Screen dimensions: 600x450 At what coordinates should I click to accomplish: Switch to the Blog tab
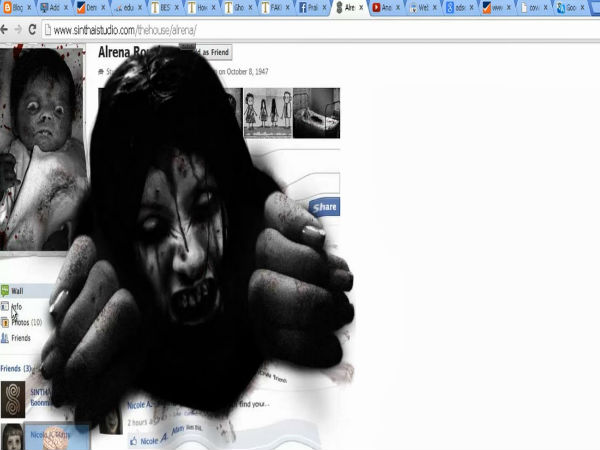pos(18,7)
